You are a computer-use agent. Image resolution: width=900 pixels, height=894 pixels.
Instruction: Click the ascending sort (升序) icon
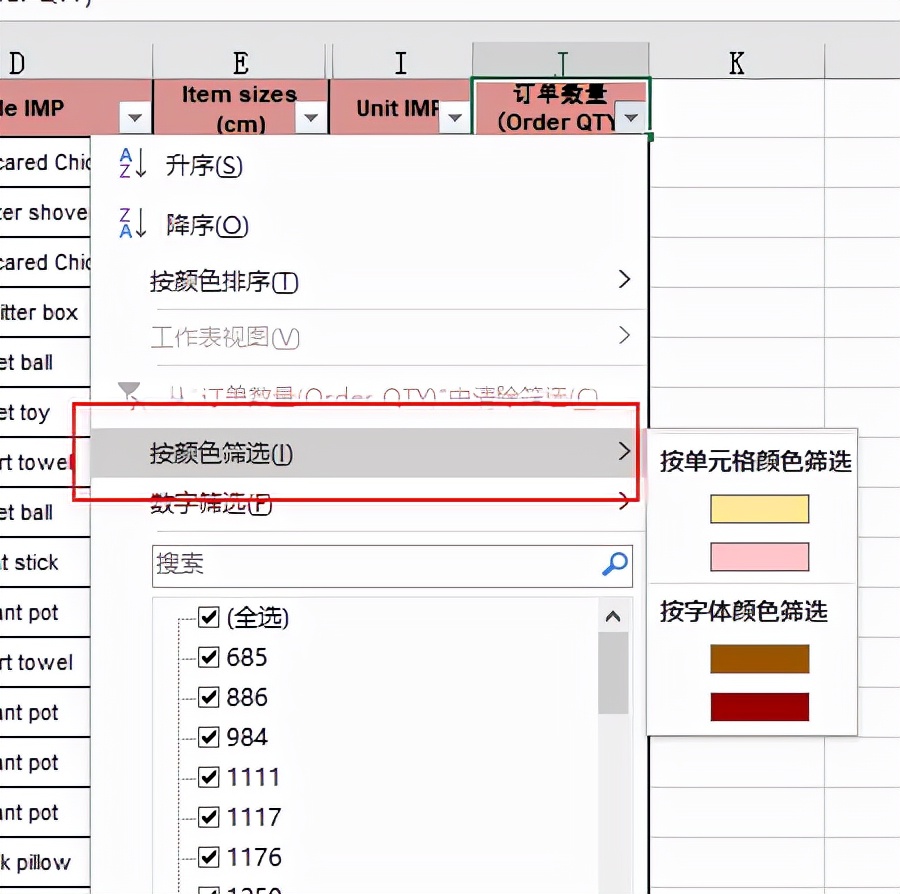(131, 165)
